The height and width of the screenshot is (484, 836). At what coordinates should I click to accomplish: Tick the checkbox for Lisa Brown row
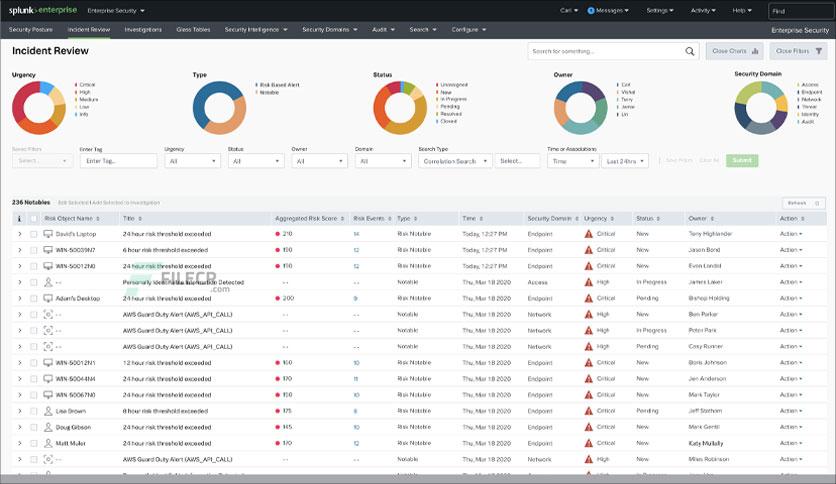point(34,411)
